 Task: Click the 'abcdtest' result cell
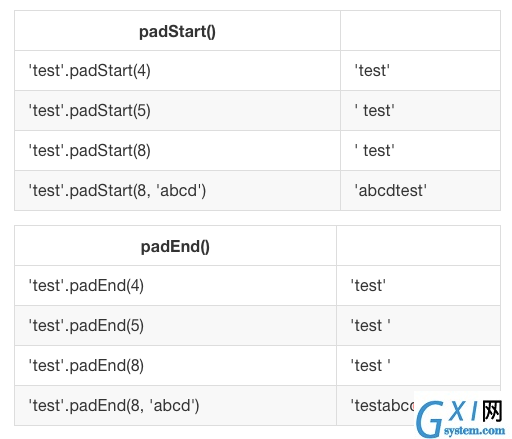420,191
